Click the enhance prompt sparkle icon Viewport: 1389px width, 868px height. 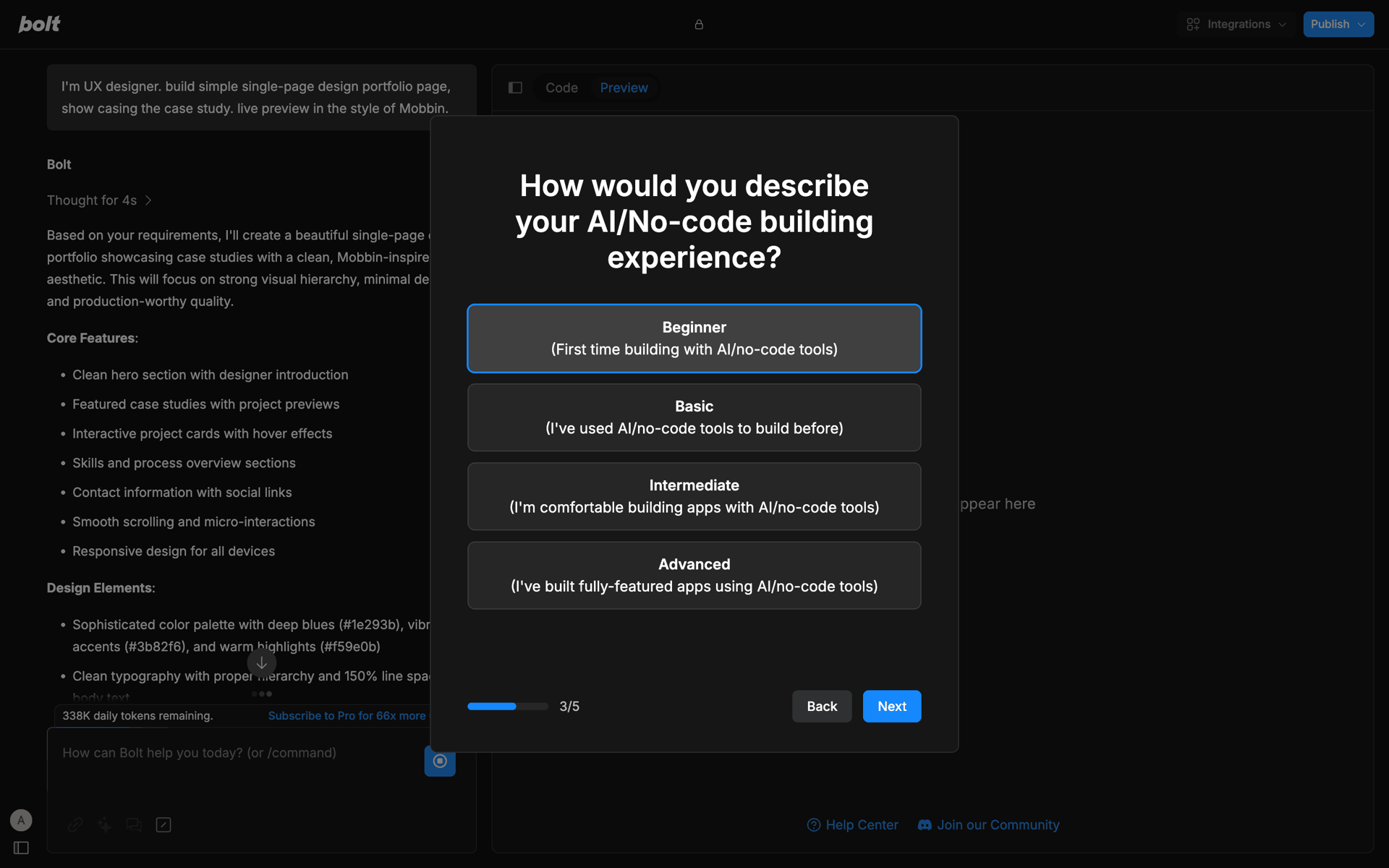tap(105, 825)
